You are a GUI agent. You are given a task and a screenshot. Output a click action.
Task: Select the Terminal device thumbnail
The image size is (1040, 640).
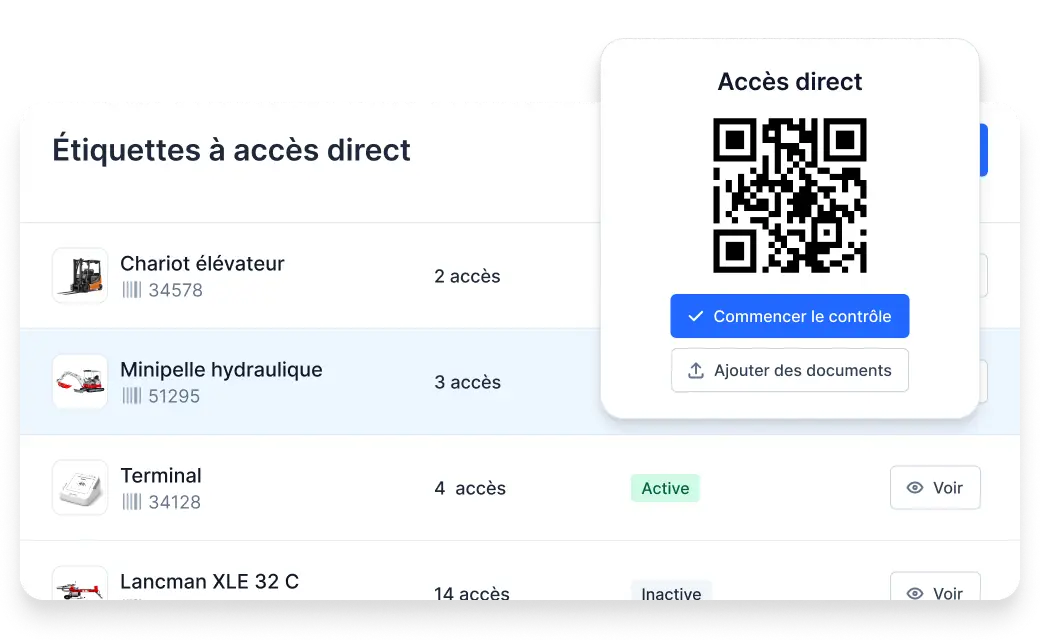[80, 488]
